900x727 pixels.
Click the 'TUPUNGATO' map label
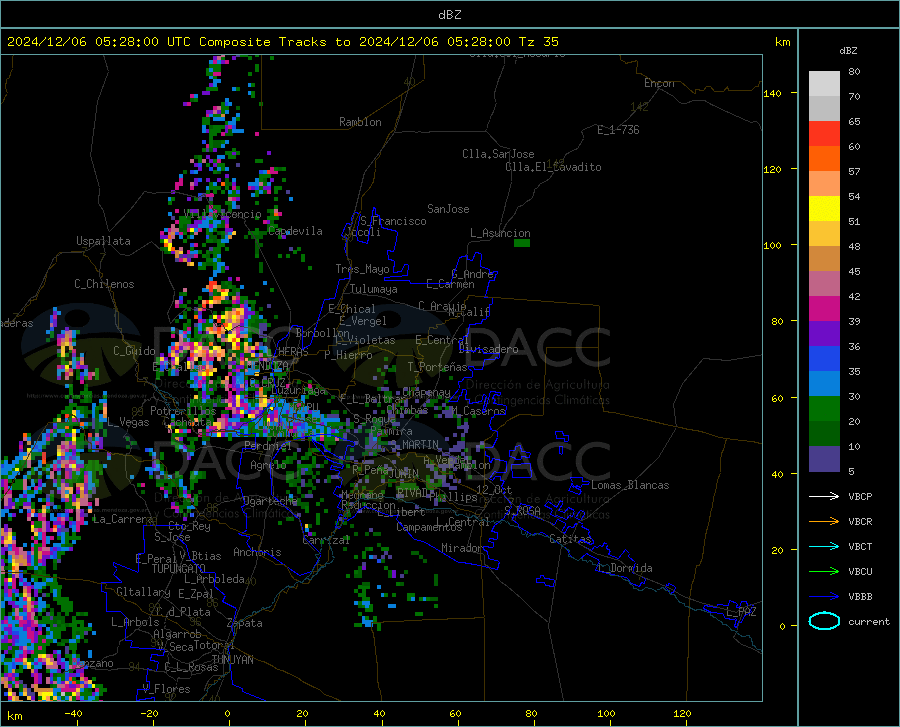tap(179, 569)
